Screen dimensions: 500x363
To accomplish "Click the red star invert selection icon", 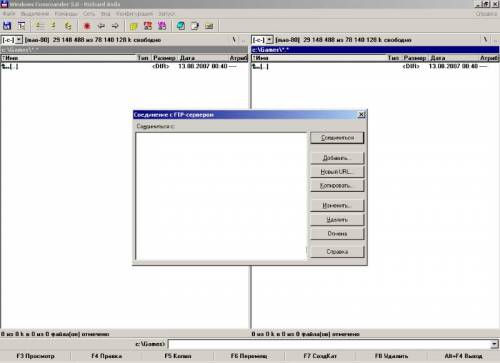I will point(87,26).
